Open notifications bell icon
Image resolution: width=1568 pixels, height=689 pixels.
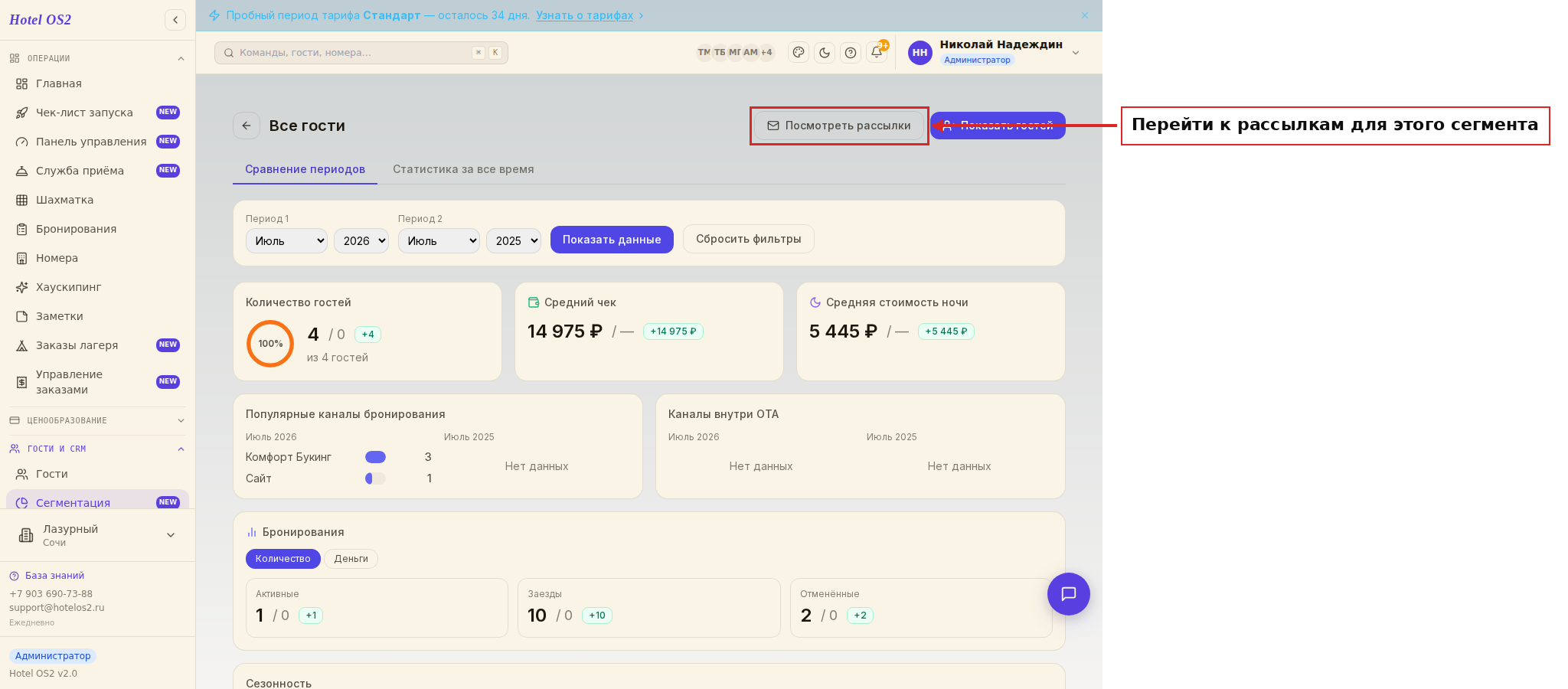coord(877,53)
